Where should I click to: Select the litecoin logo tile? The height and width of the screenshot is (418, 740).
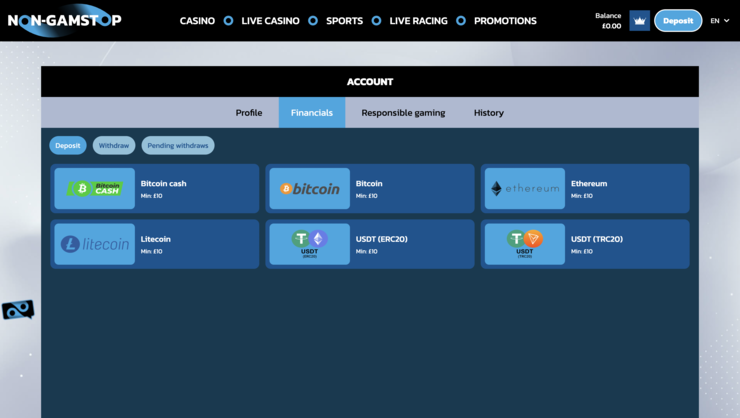pyautogui.click(x=94, y=244)
